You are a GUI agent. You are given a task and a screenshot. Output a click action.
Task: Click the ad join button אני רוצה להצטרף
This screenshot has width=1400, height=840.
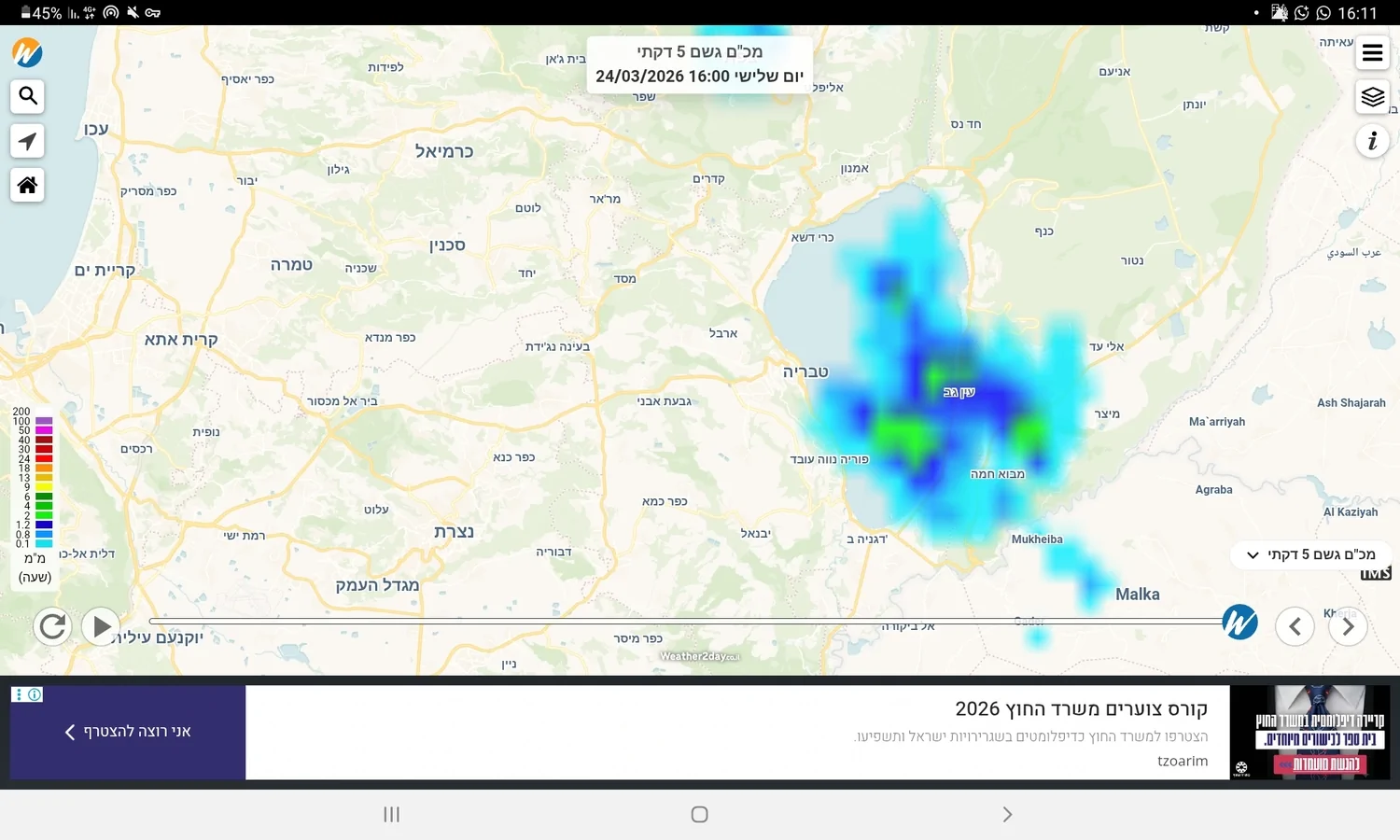[x=128, y=732]
